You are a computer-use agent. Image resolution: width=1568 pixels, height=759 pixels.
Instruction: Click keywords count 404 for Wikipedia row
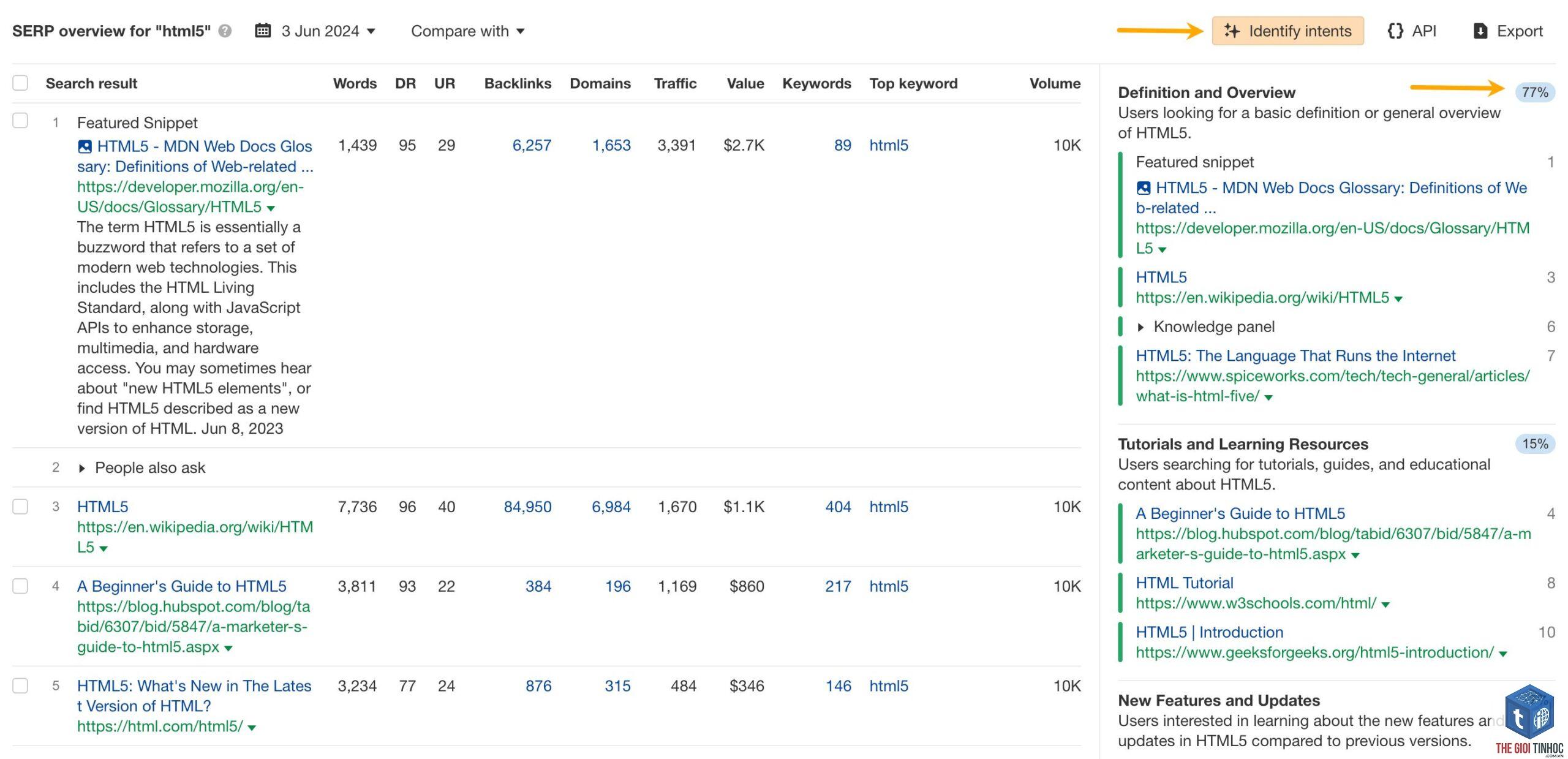[838, 507]
